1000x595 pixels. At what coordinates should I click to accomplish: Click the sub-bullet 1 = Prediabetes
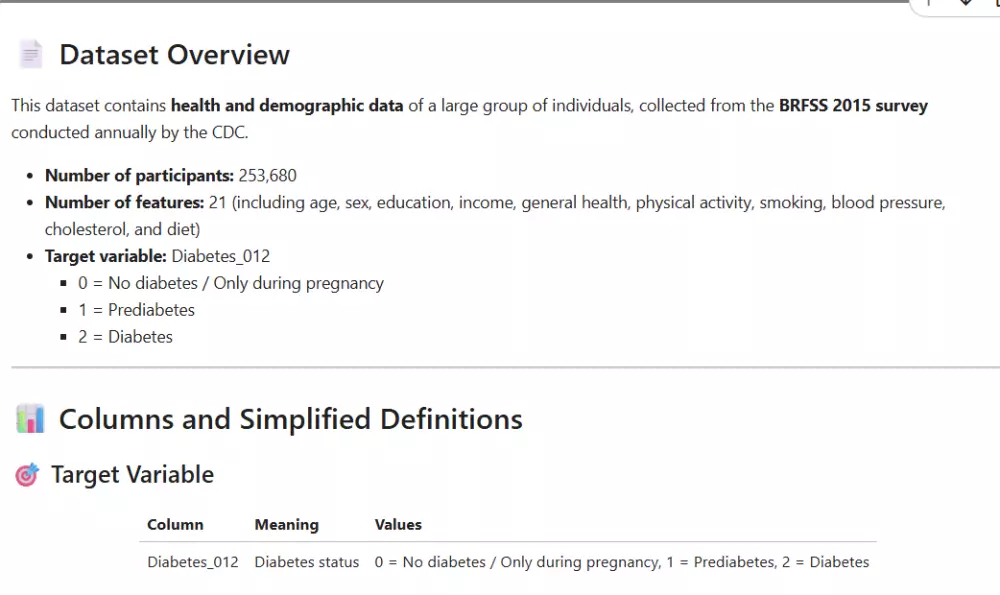tap(136, 310)
